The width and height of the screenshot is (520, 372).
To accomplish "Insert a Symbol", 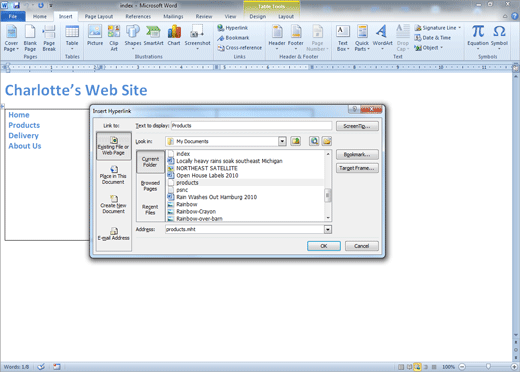I will point(499,37).
